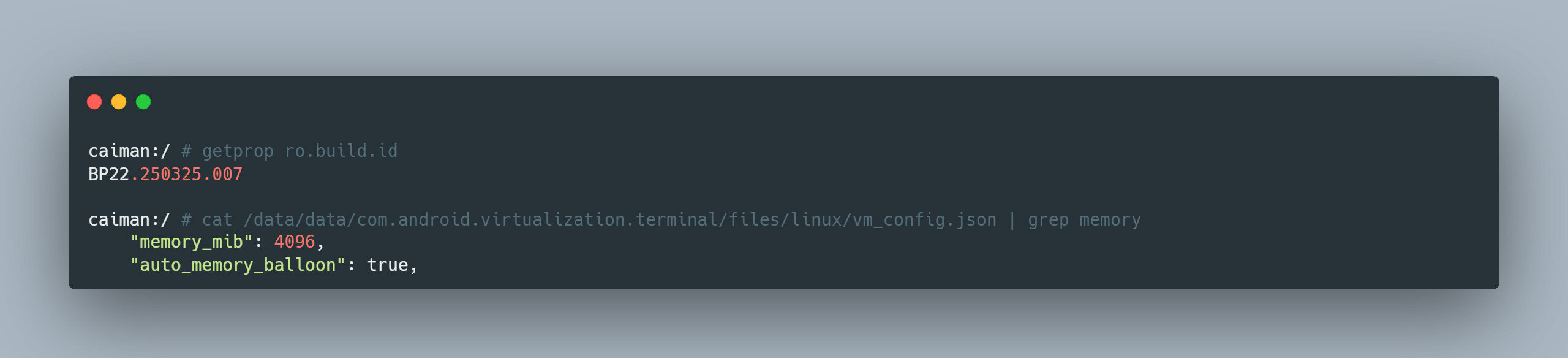Viewport: 1568px width, 358px height.
Task: Click the caiman:/ prompt before cat
Action: [x=129, y=220]
